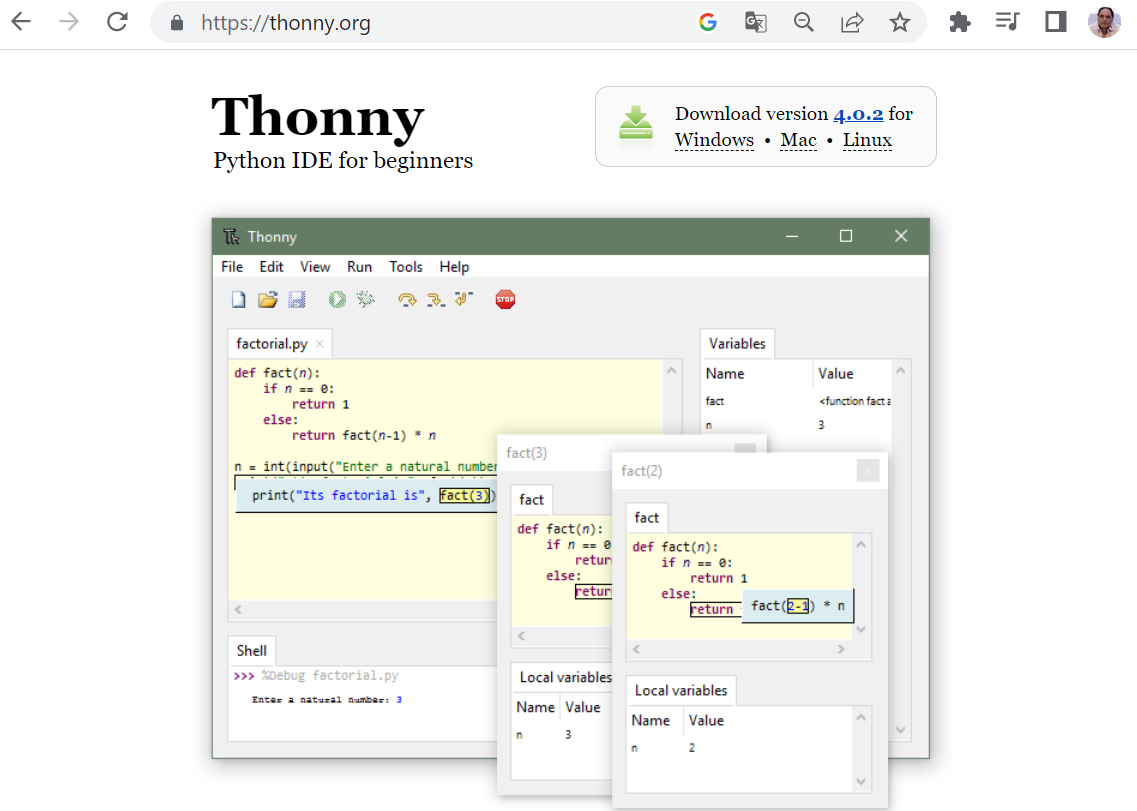Open the File menu in Thonny
This screenshot has height=811, width=1137.
[x=232, y=267]
